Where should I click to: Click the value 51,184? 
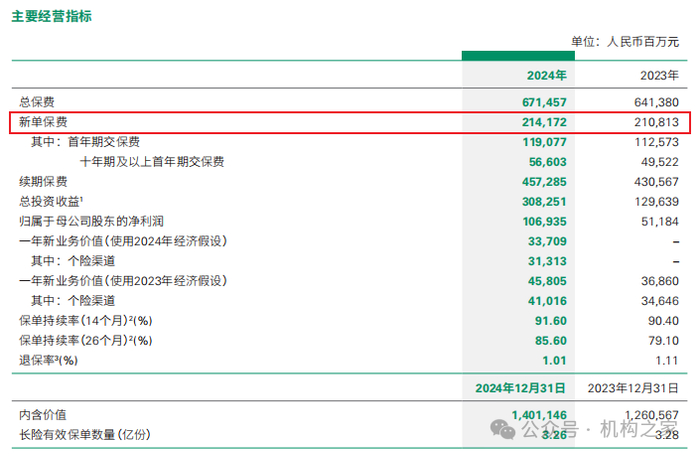[x=660, y=222]
